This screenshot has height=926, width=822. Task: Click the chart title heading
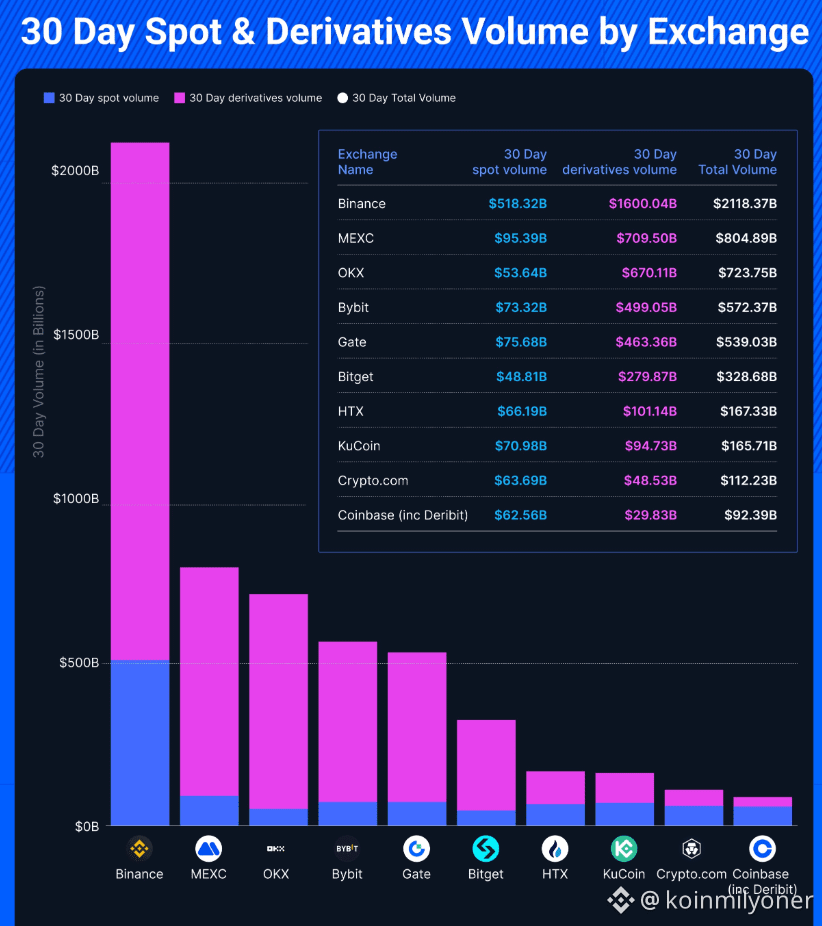pos(415,31)
